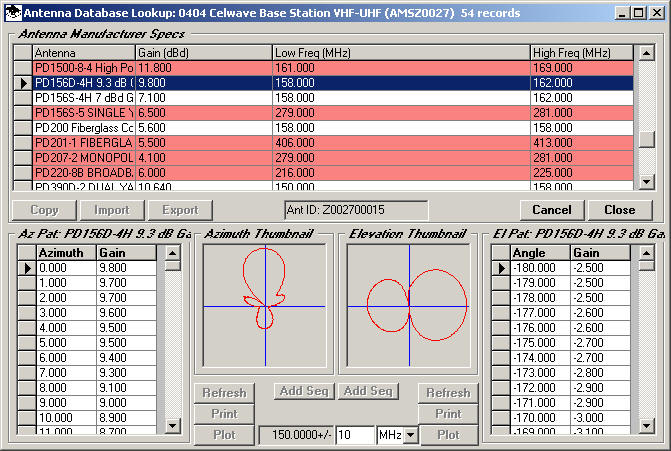
Task: Click the elevation angle -170.000 cell
Action: pos(540,418)
